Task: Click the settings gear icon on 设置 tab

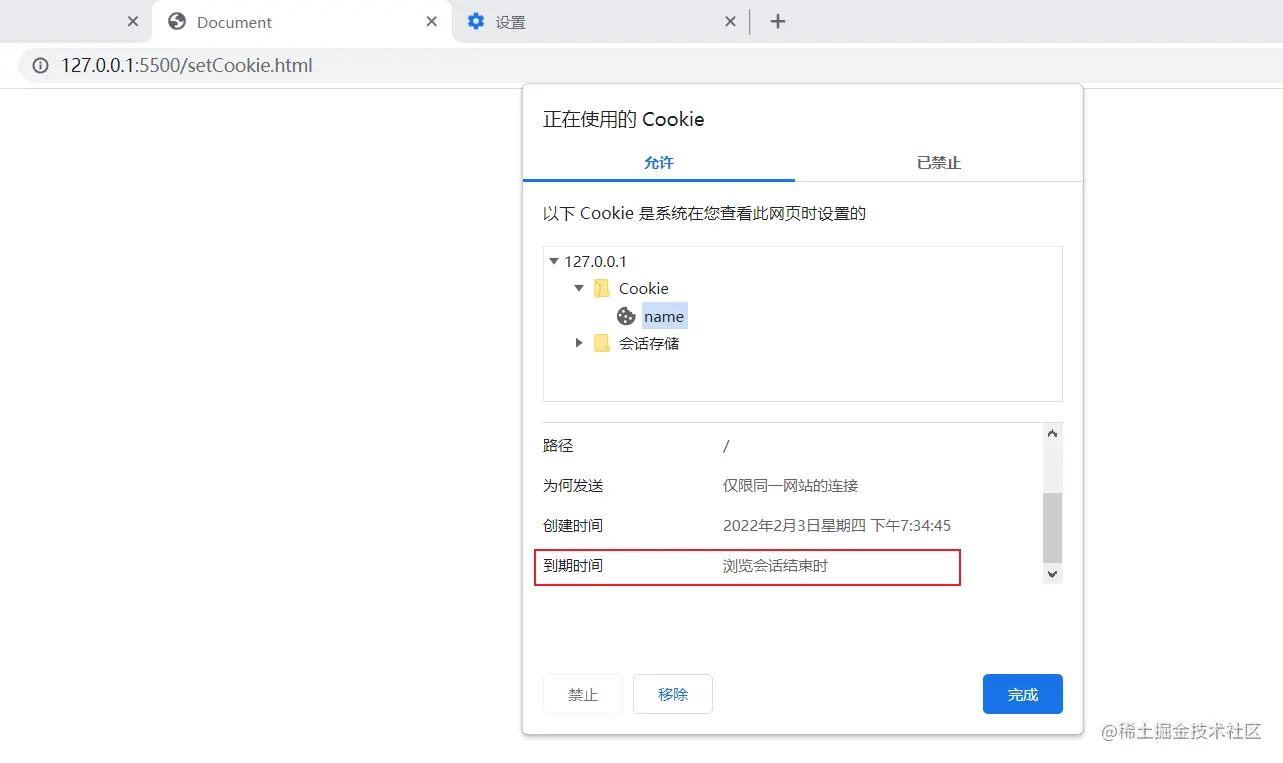Action: (475, 21)
